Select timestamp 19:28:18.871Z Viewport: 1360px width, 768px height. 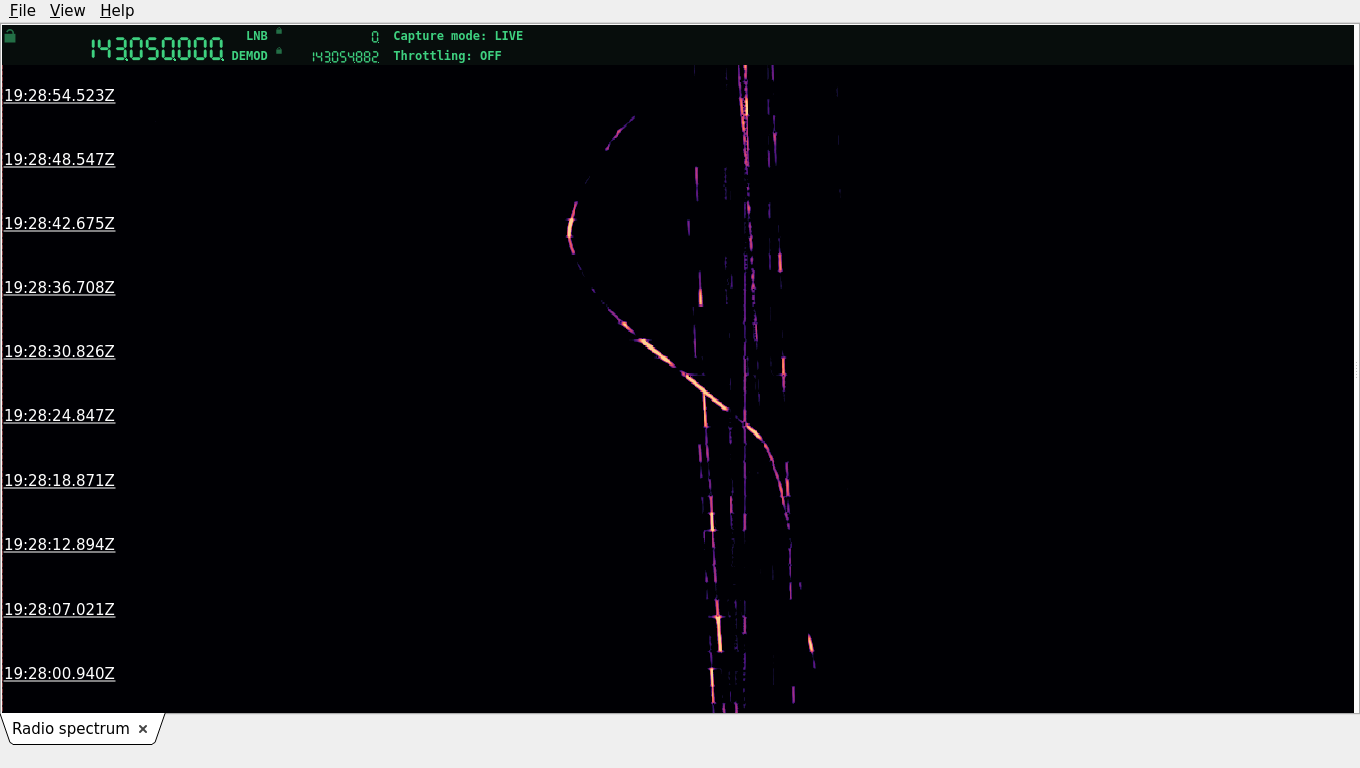tap(60, 480)
